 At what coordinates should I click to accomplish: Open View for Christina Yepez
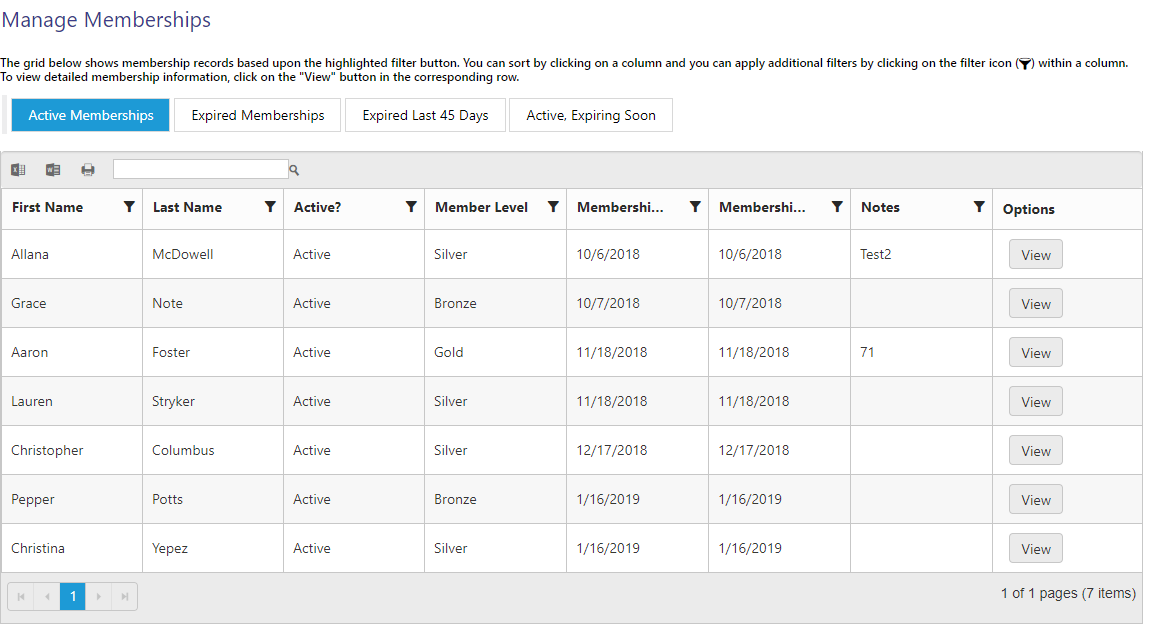1035,549
